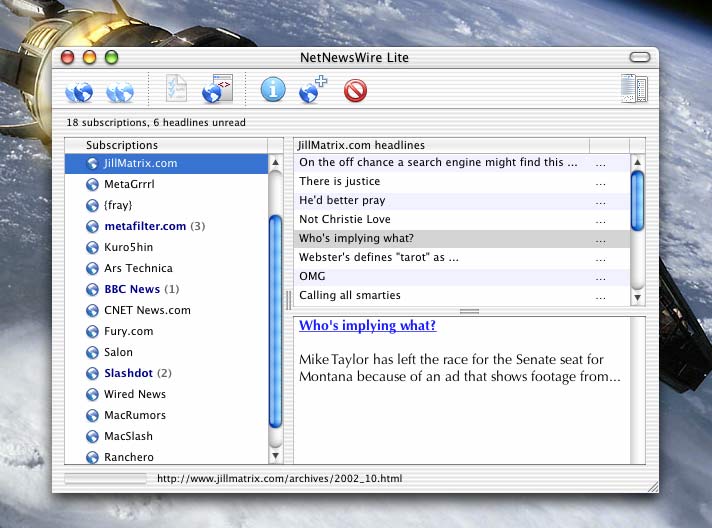712x528 pixels.
Task: Open headline 'There is justice'
Action: click(x=462, y=182)
